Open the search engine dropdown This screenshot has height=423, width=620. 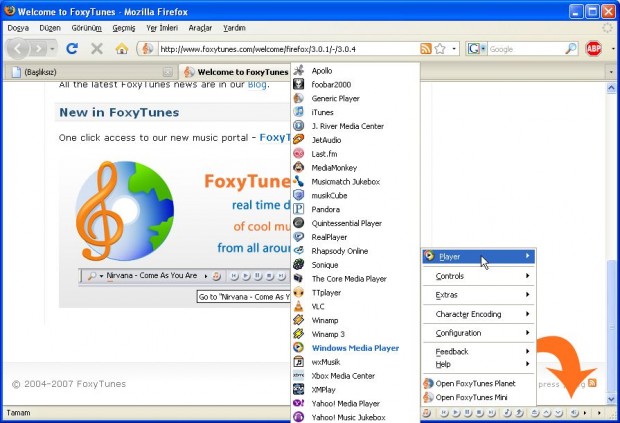[476, 49]
